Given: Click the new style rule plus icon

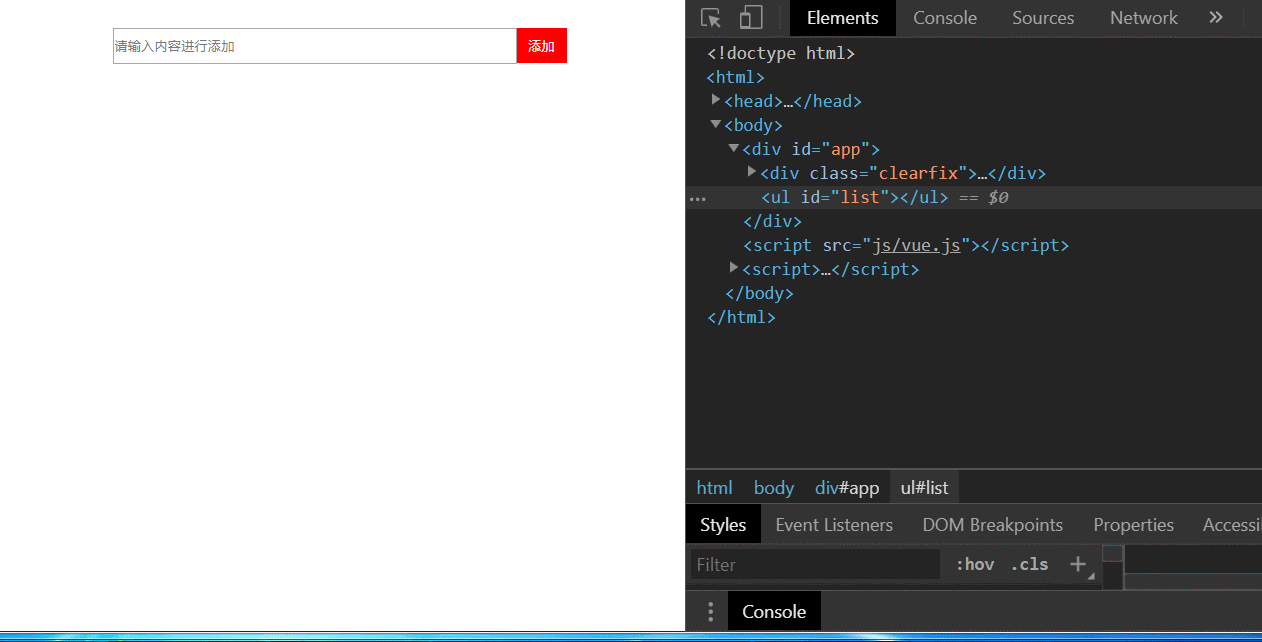Looking at the screenshot, I should click(1078, 564).
